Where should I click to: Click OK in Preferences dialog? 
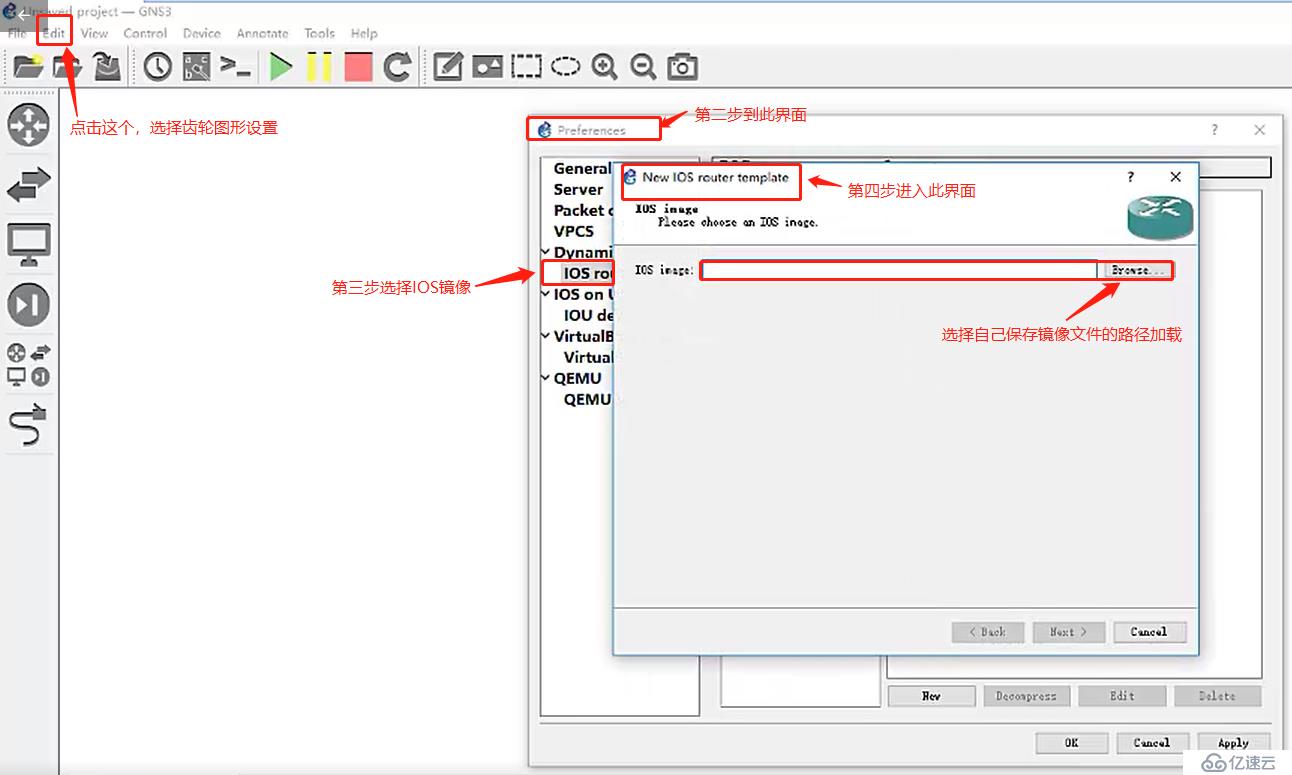pyautogui.click(x=1072, y=743)
